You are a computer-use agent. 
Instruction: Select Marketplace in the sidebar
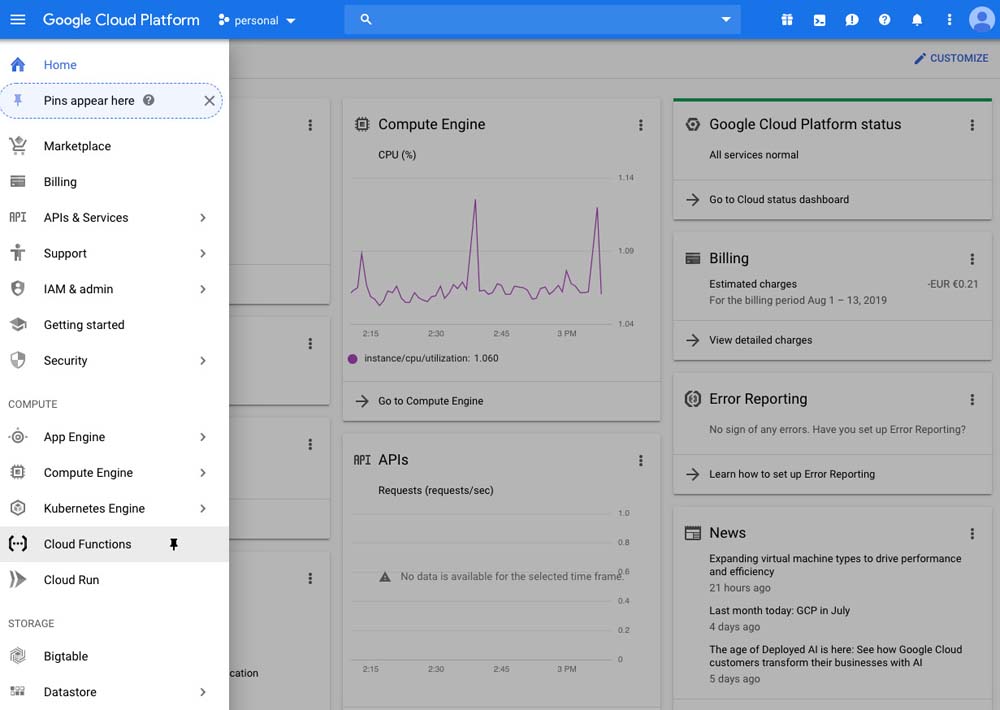(77, 146)
